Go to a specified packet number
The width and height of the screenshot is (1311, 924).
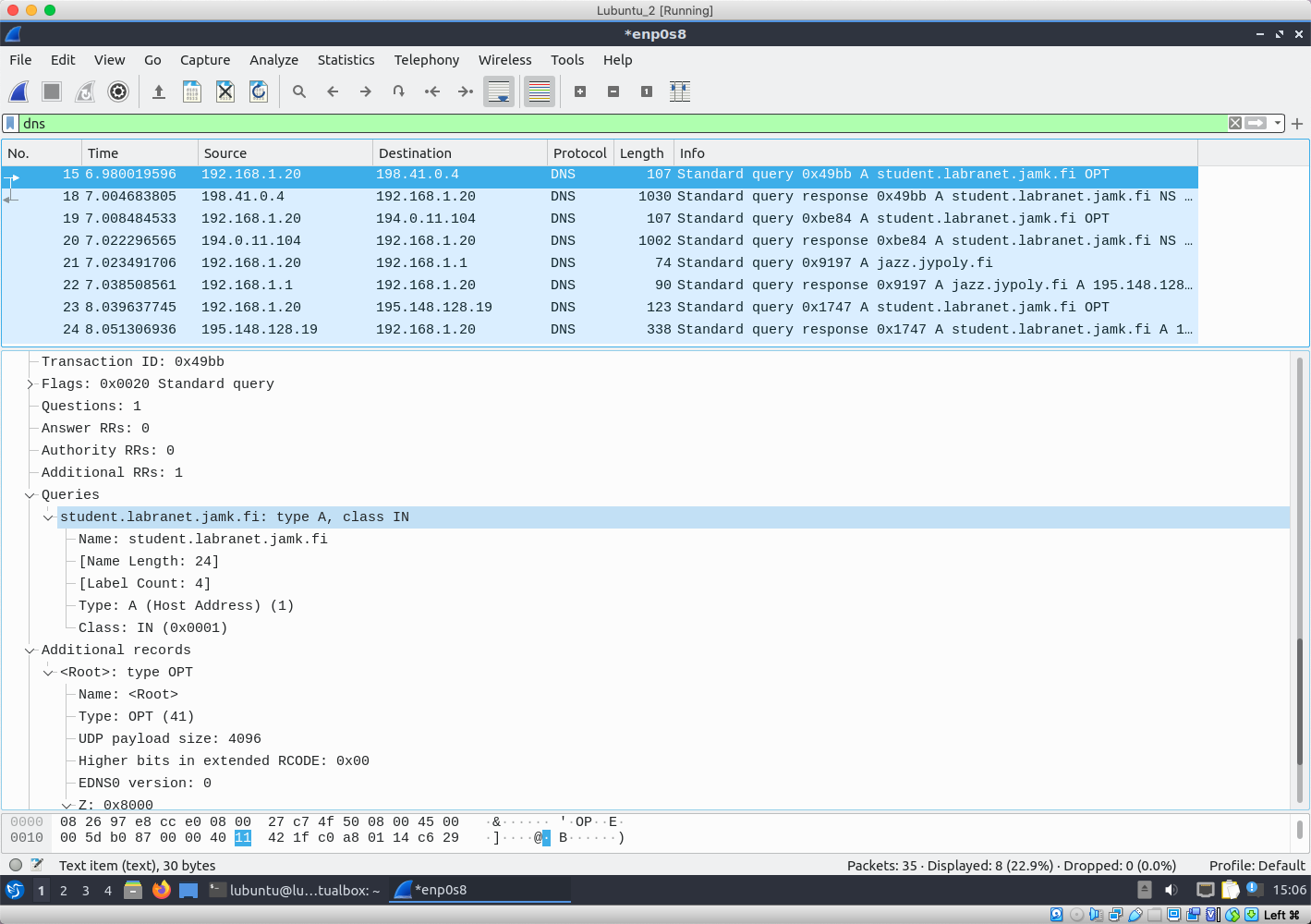399,91
